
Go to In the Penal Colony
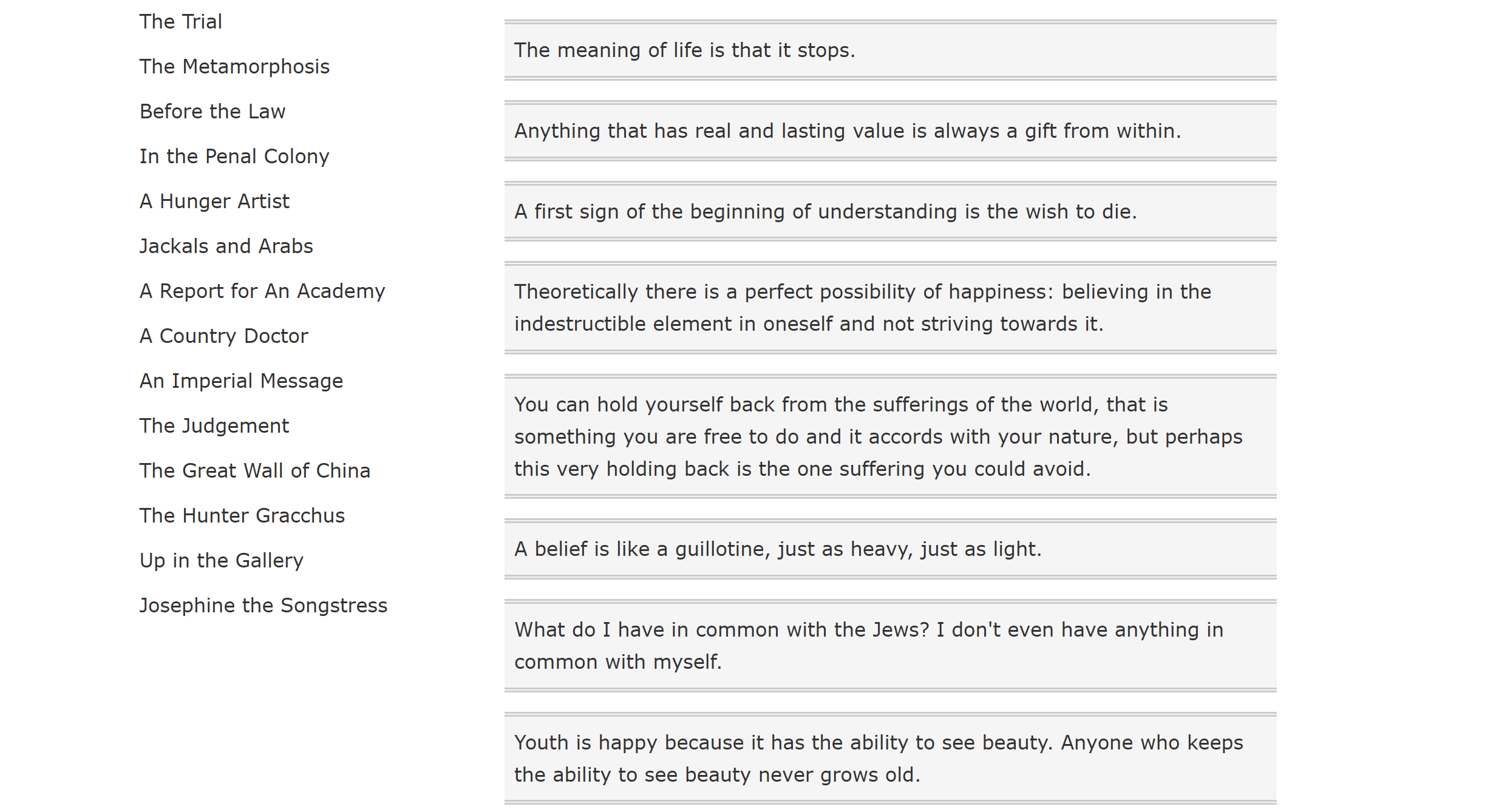coord(234,157)
